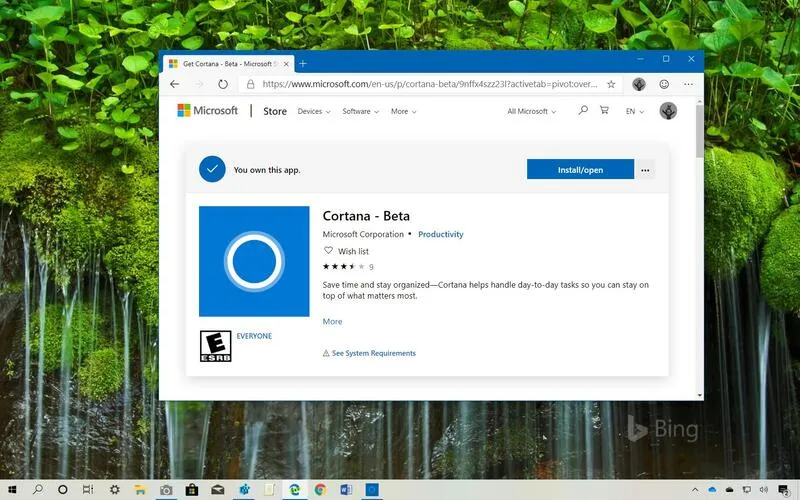Open a new tab with the plus icon
This screenshot has width=800, height=500.
tap(303, 64)
